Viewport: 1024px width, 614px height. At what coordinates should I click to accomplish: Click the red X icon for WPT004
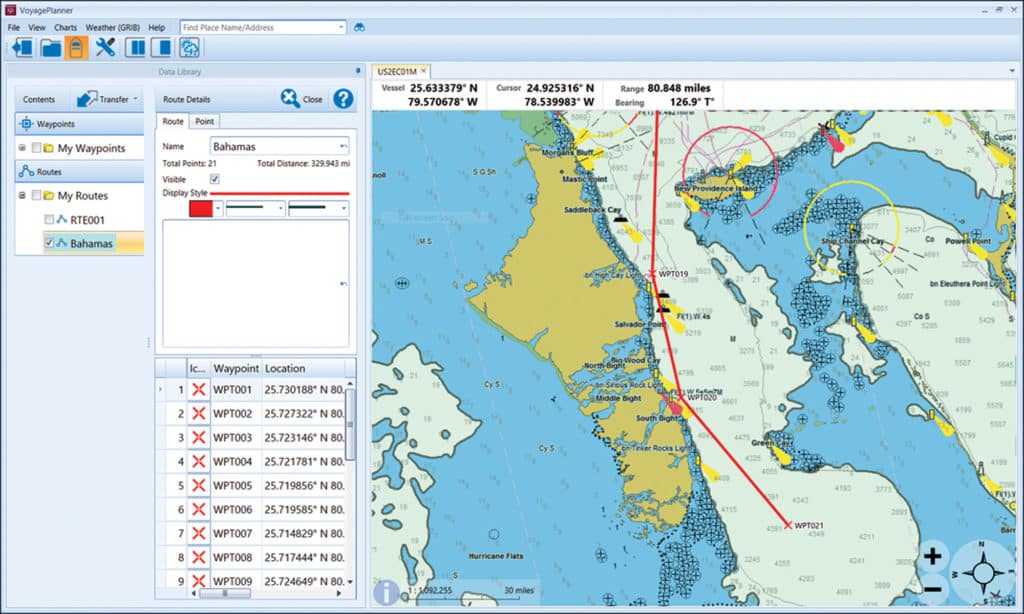point(199,461)
